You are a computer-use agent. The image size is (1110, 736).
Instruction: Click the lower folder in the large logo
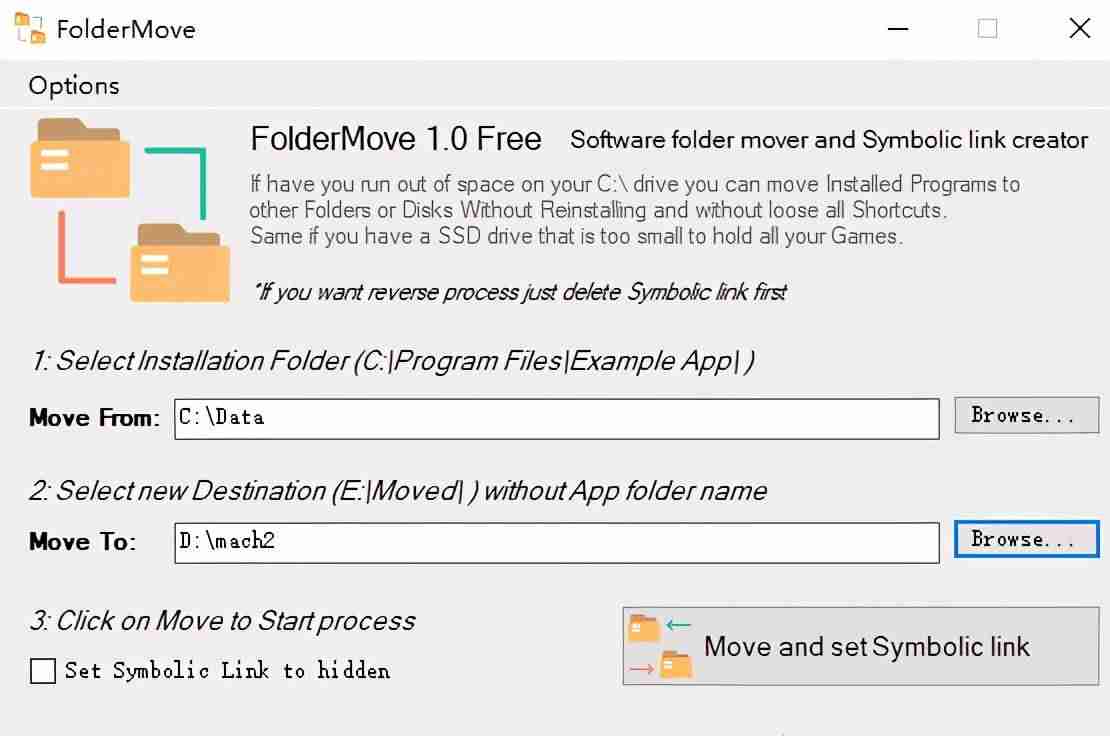[180, 263]
